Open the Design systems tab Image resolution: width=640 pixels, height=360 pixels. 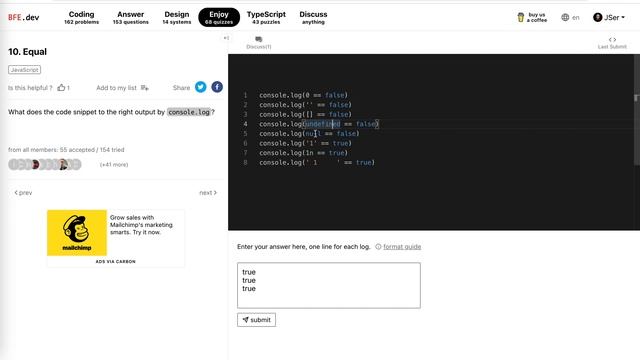[177, 17]
